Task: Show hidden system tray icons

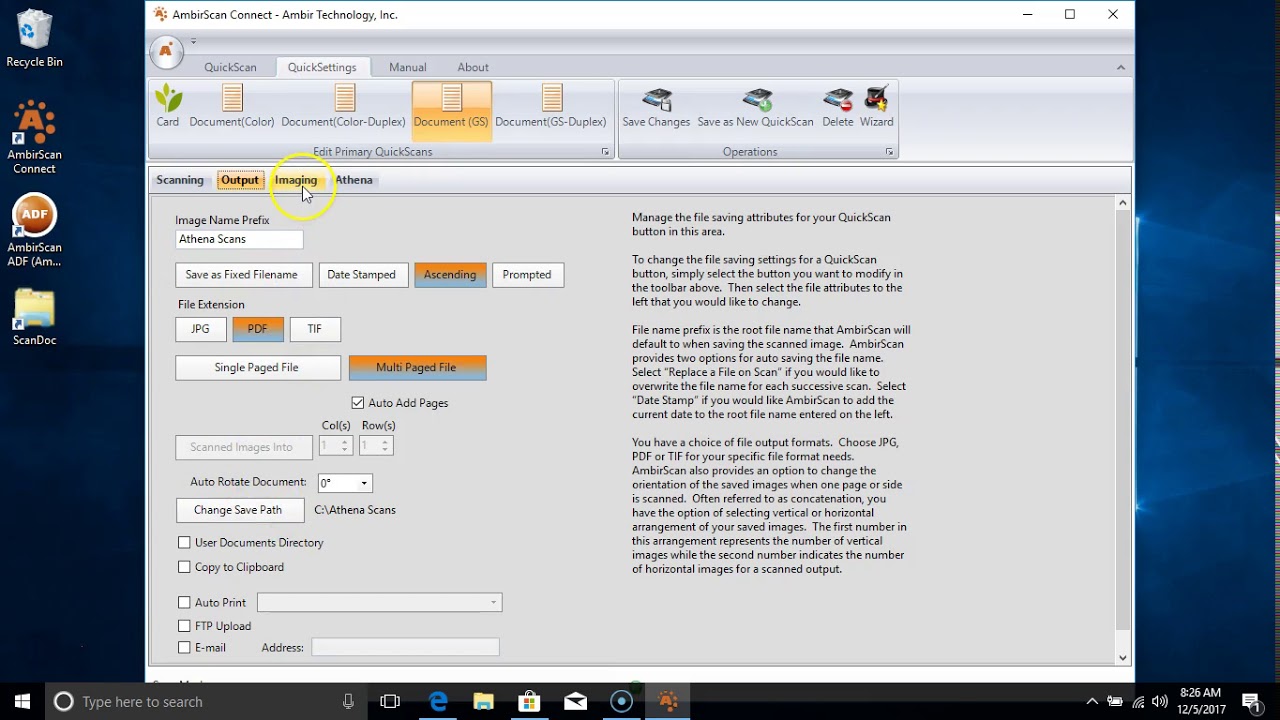Action: (x=1092, y=702)
